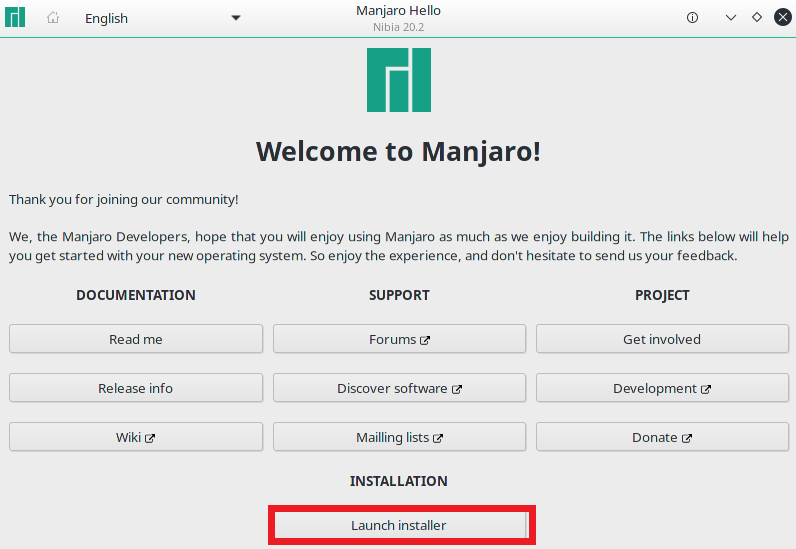Open Discover software link
Screen dimensions: 796x549
pos(399,388)
